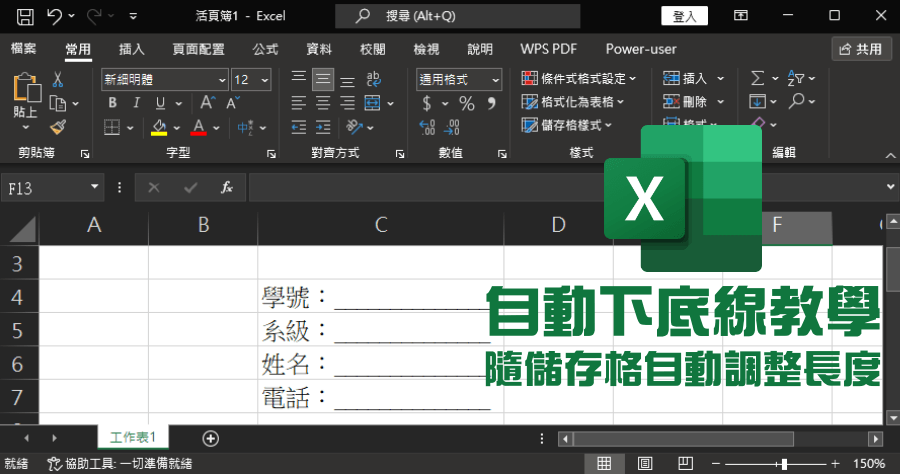
Task: Click the 登入 sign-in button
Action: tap(684, 16)
